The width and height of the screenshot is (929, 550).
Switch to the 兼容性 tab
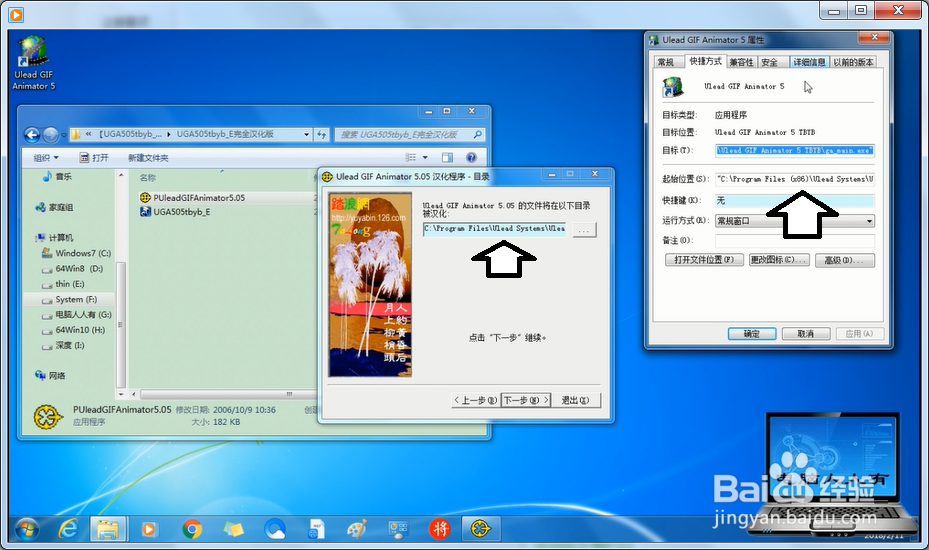tap(741, 62)
